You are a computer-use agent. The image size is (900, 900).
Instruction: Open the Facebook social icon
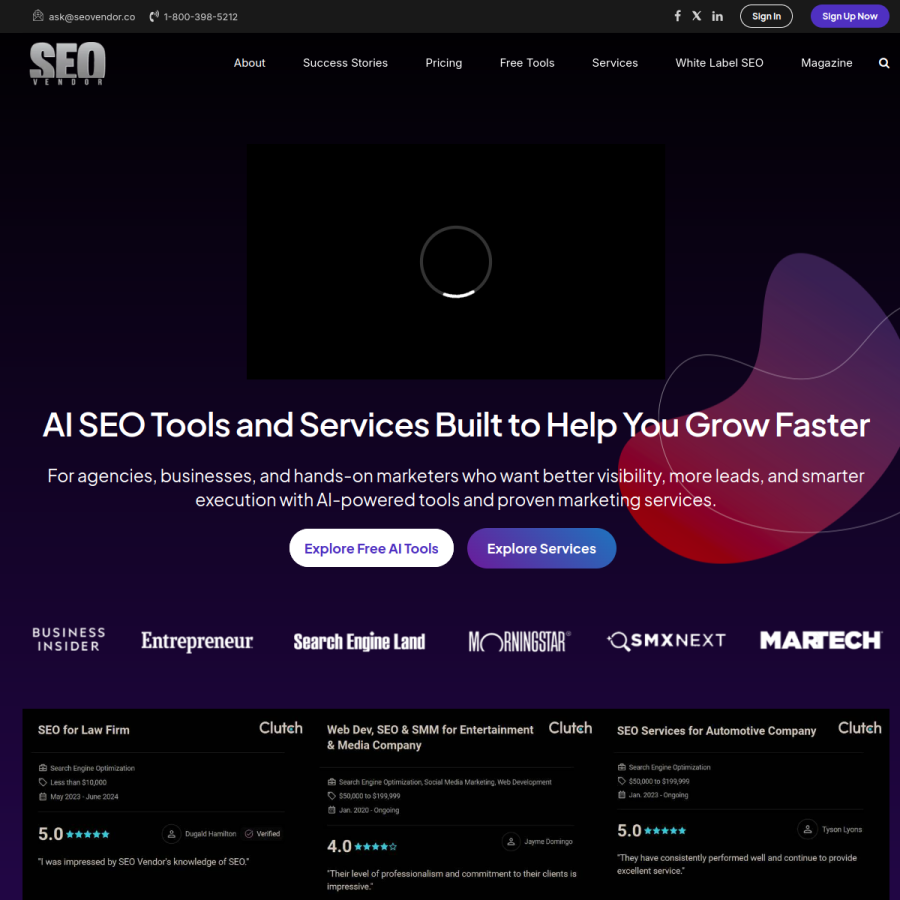coord(677,16)
